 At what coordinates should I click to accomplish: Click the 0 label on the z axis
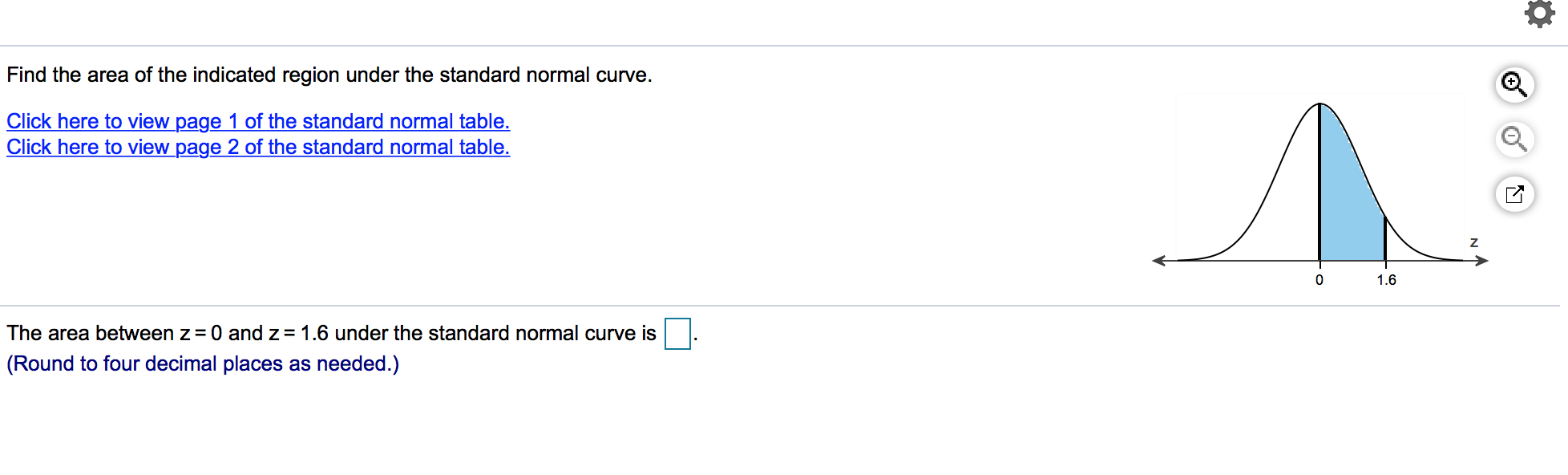pos(1319,280)
